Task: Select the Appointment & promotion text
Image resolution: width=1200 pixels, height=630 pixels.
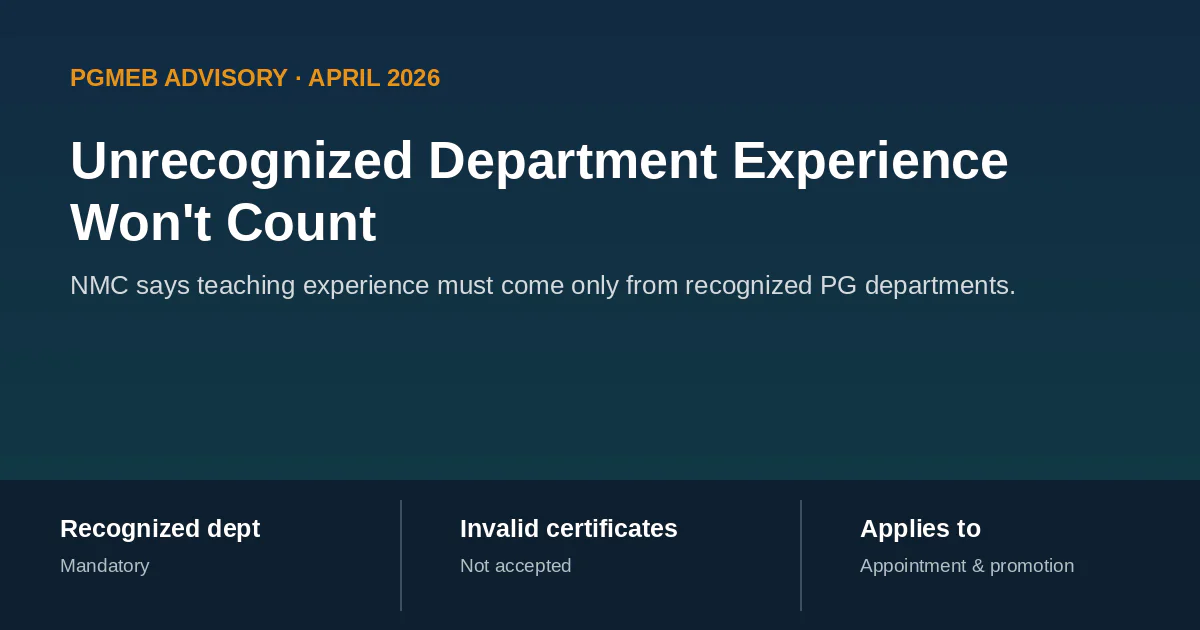Action: pyautogui.click(x=967, y=566)
